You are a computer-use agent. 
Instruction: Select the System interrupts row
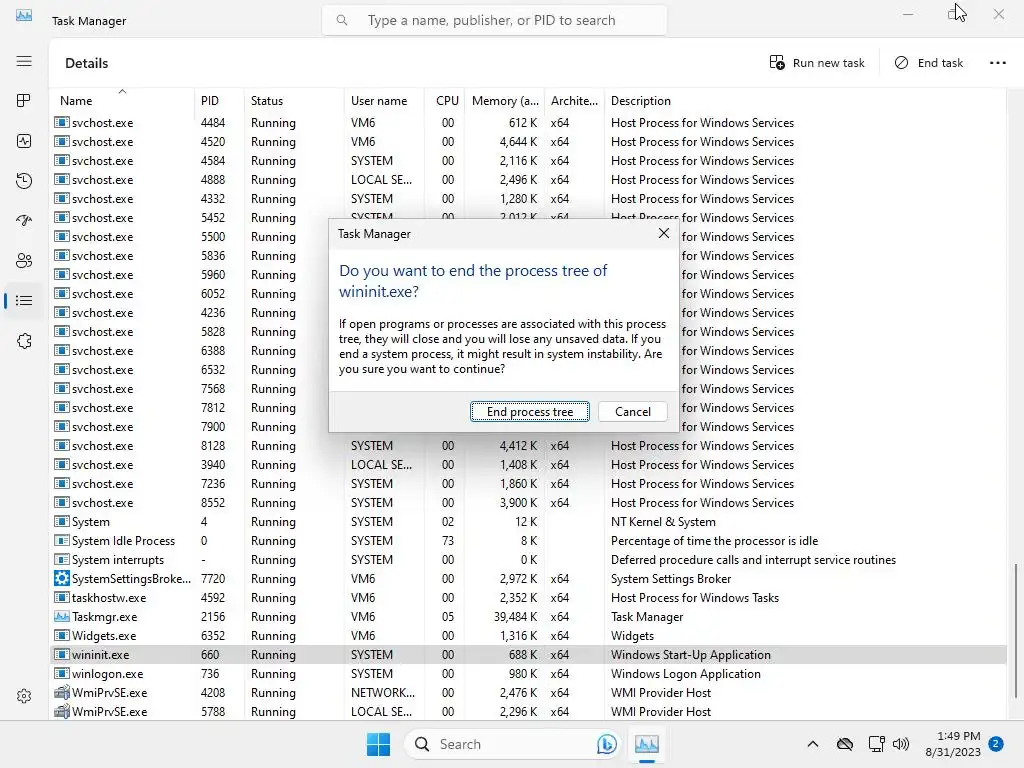tap(528, 560)
